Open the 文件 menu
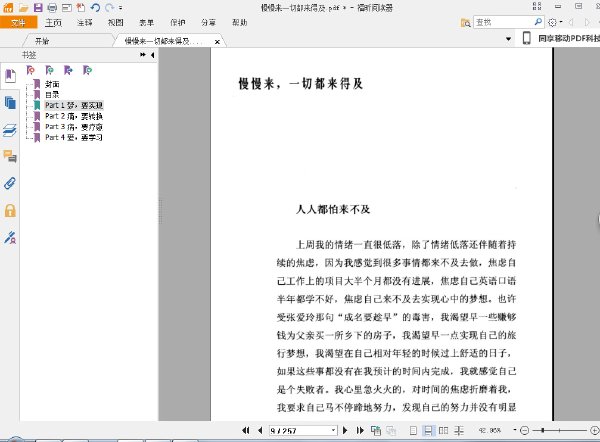600x442 pixels. point(18,23)
